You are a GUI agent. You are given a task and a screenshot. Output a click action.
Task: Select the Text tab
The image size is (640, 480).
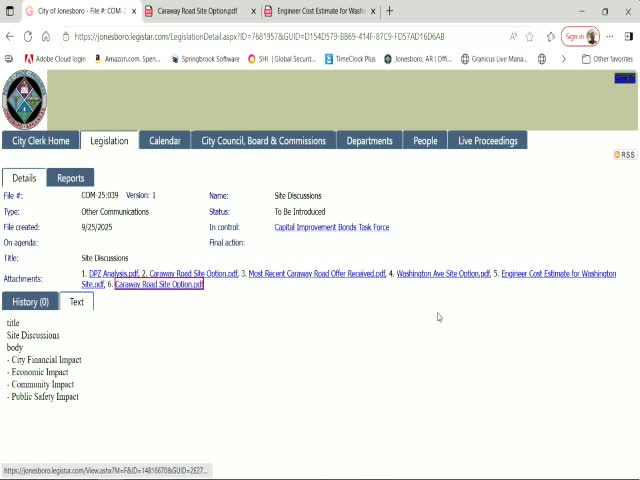(x=76, y=302)
